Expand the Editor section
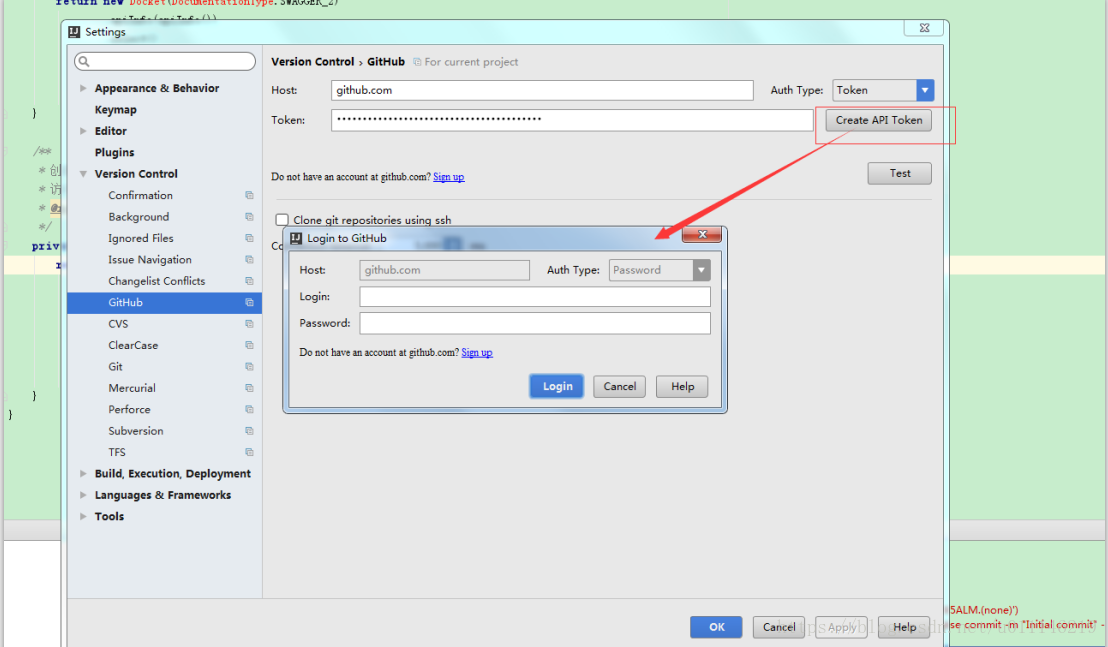 pyautogui.click(x=83, y=131)
